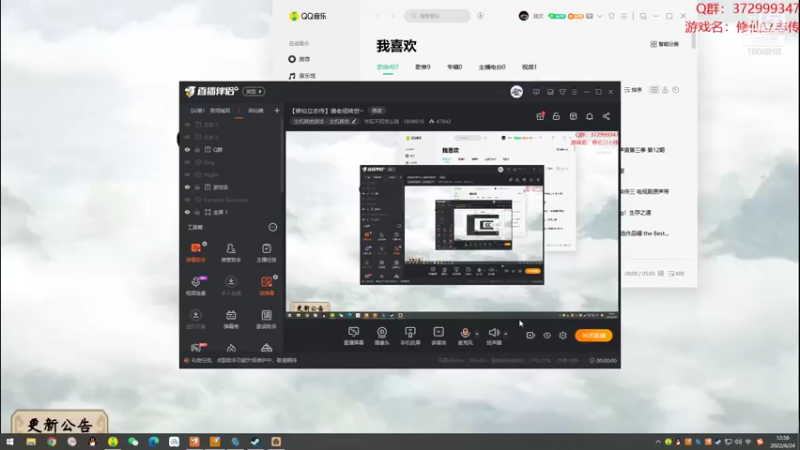Click the 扬声器 speaker icon
This screenshot has height=450, width=800.
coord(493,332)
